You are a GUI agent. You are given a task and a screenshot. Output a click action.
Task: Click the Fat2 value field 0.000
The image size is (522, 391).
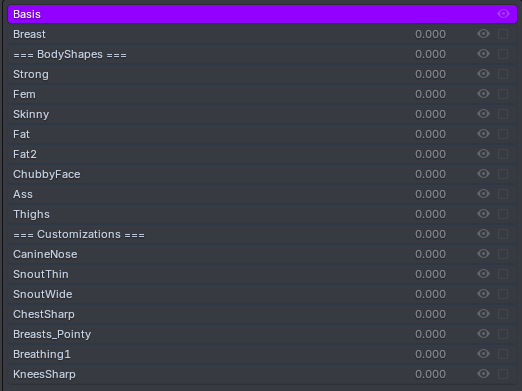pyautogui.click(x=430, y=154)
